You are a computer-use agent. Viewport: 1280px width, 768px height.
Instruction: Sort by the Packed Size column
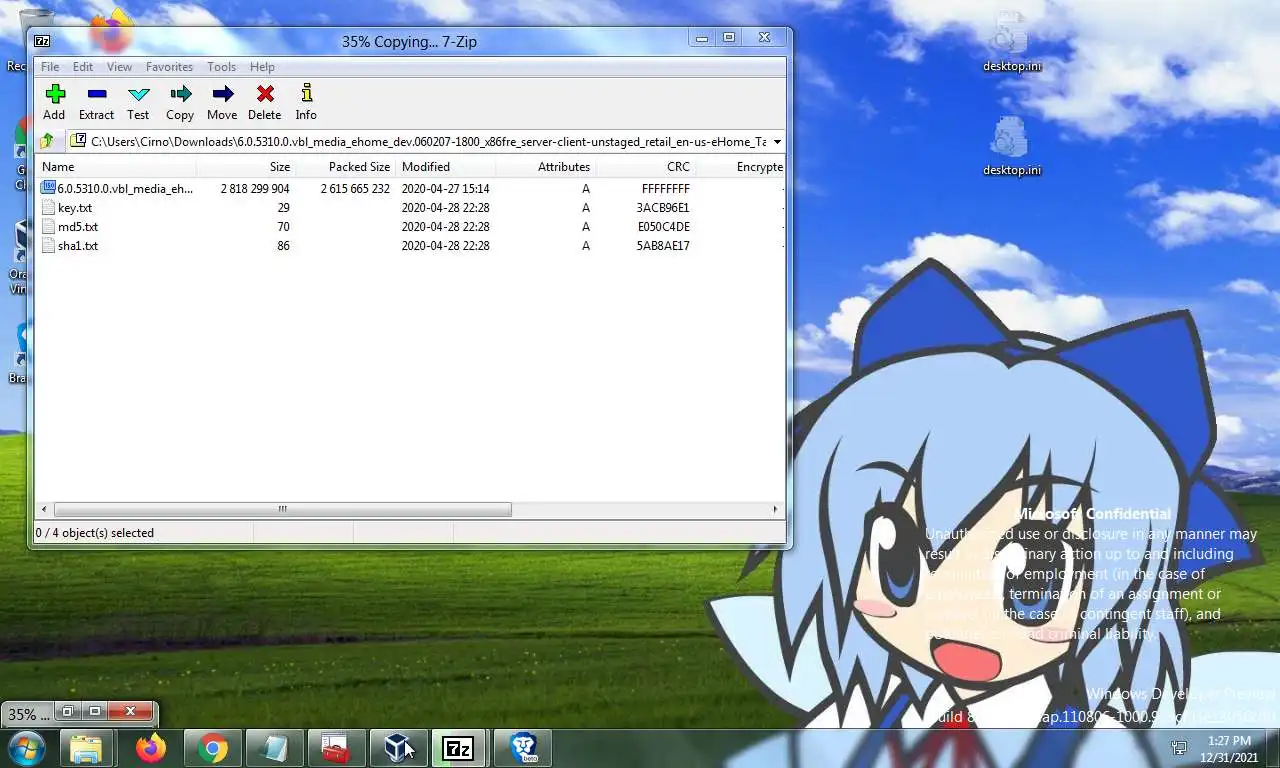(x=346, y=167)
